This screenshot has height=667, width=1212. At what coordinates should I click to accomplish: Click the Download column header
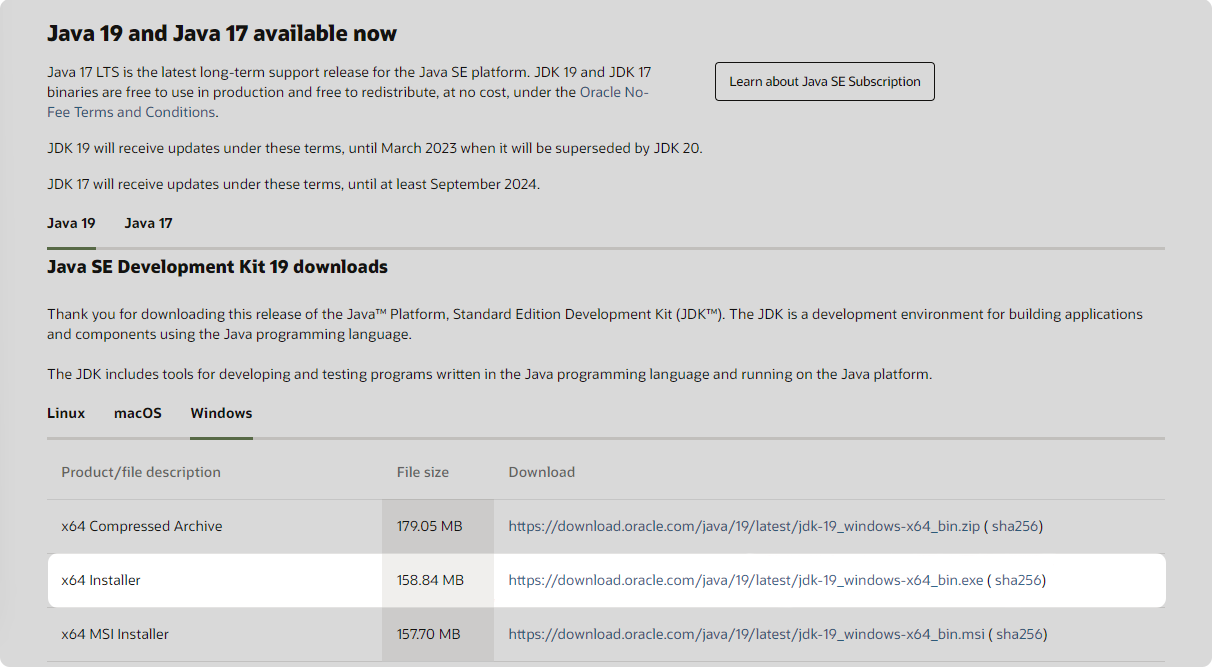tap(542, 472)
